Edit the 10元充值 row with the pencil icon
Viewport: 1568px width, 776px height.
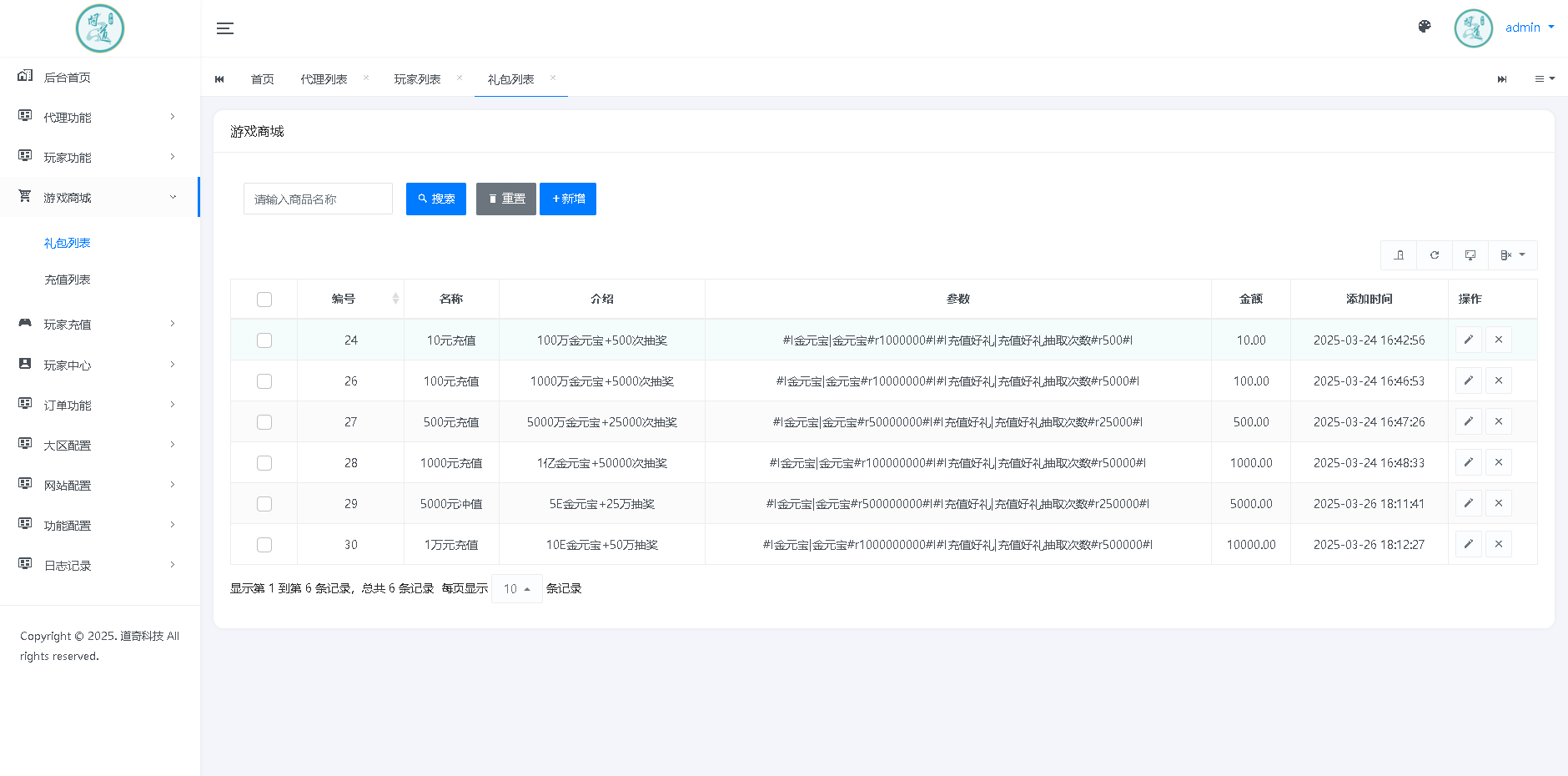coord(1469,340)
